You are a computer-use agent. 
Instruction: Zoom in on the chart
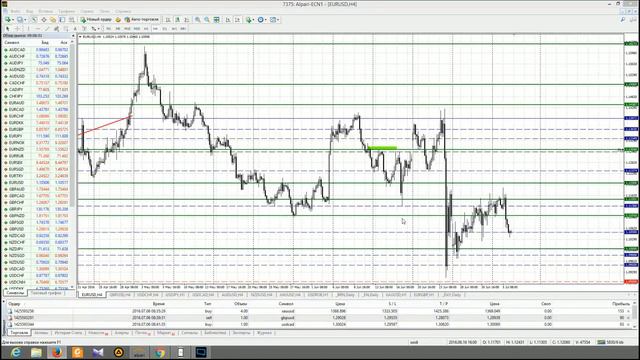click(x=197, y=20)
